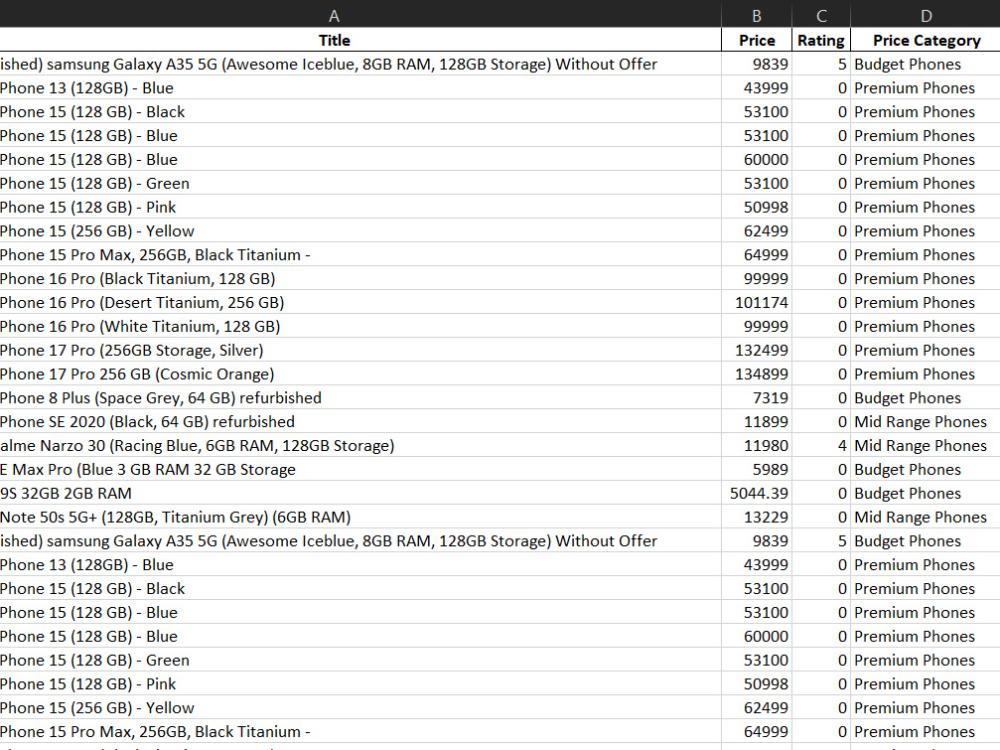Viewport: 1000px width, 750px height.
Task: Click the price cell 7319
Action: coord(756,398)
